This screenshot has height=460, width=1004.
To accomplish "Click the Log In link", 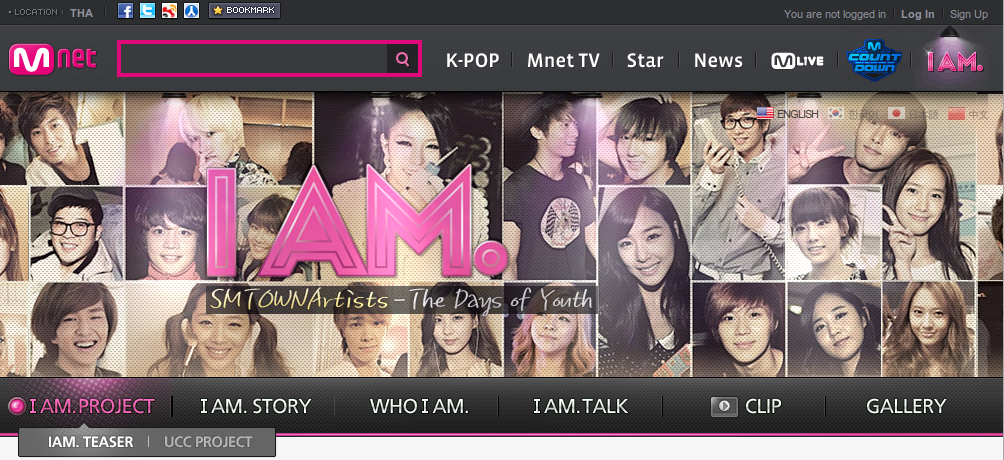I will pyautogui.click(x=918, y=14).
